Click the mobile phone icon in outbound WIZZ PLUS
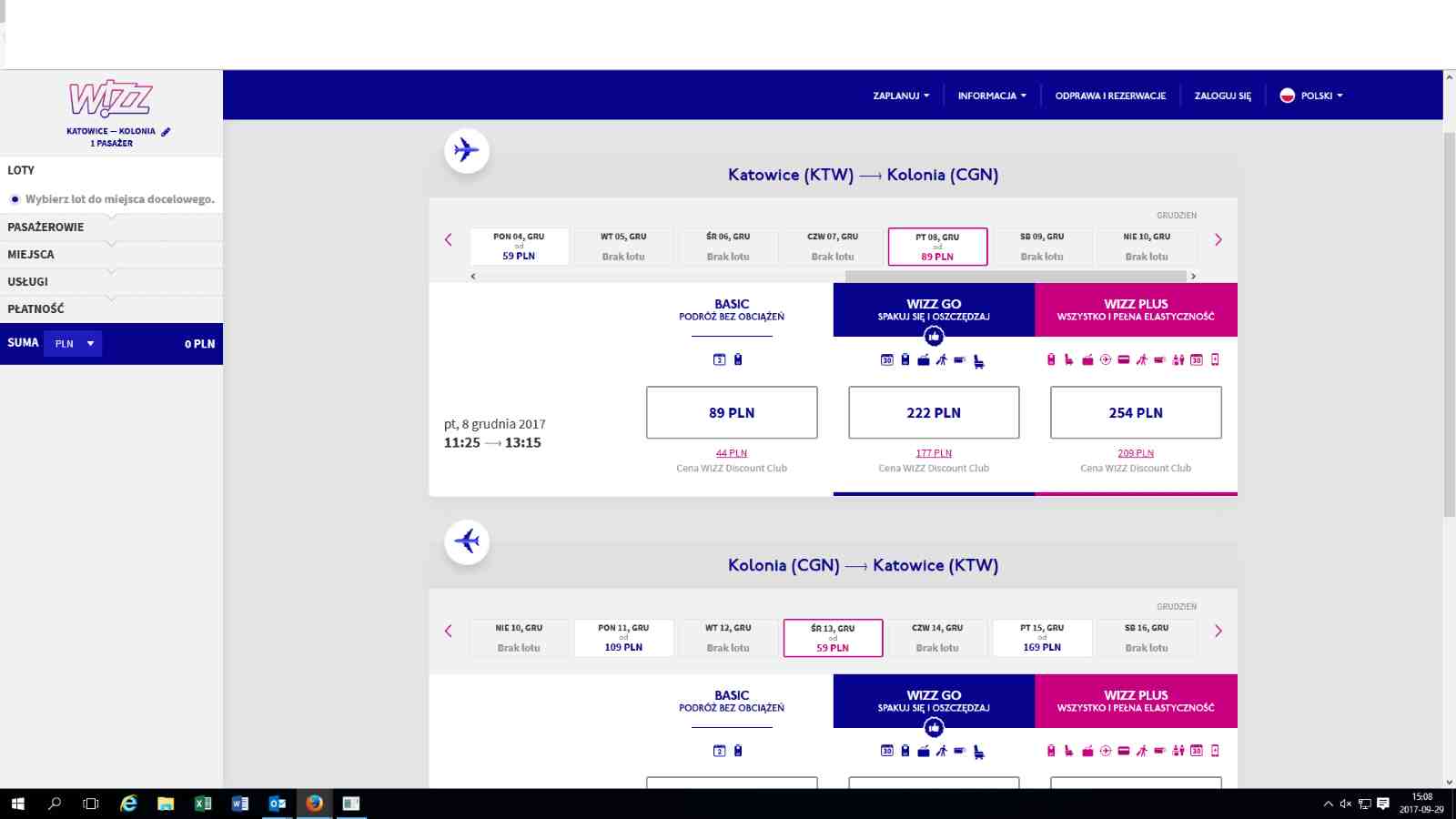Image resolution: width=1456 pixels, height=819 pixels. pyautogui.click(x=1215, y=359)
